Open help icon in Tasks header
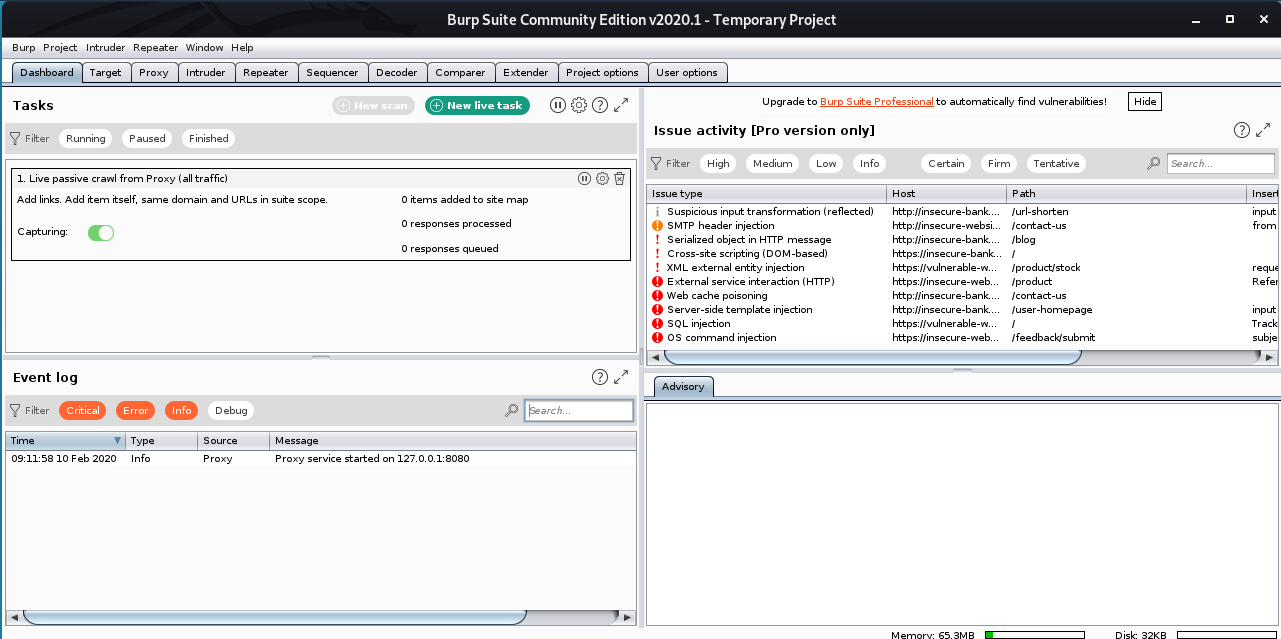The width and height of the screenshot is (1281, 639). 600,105
